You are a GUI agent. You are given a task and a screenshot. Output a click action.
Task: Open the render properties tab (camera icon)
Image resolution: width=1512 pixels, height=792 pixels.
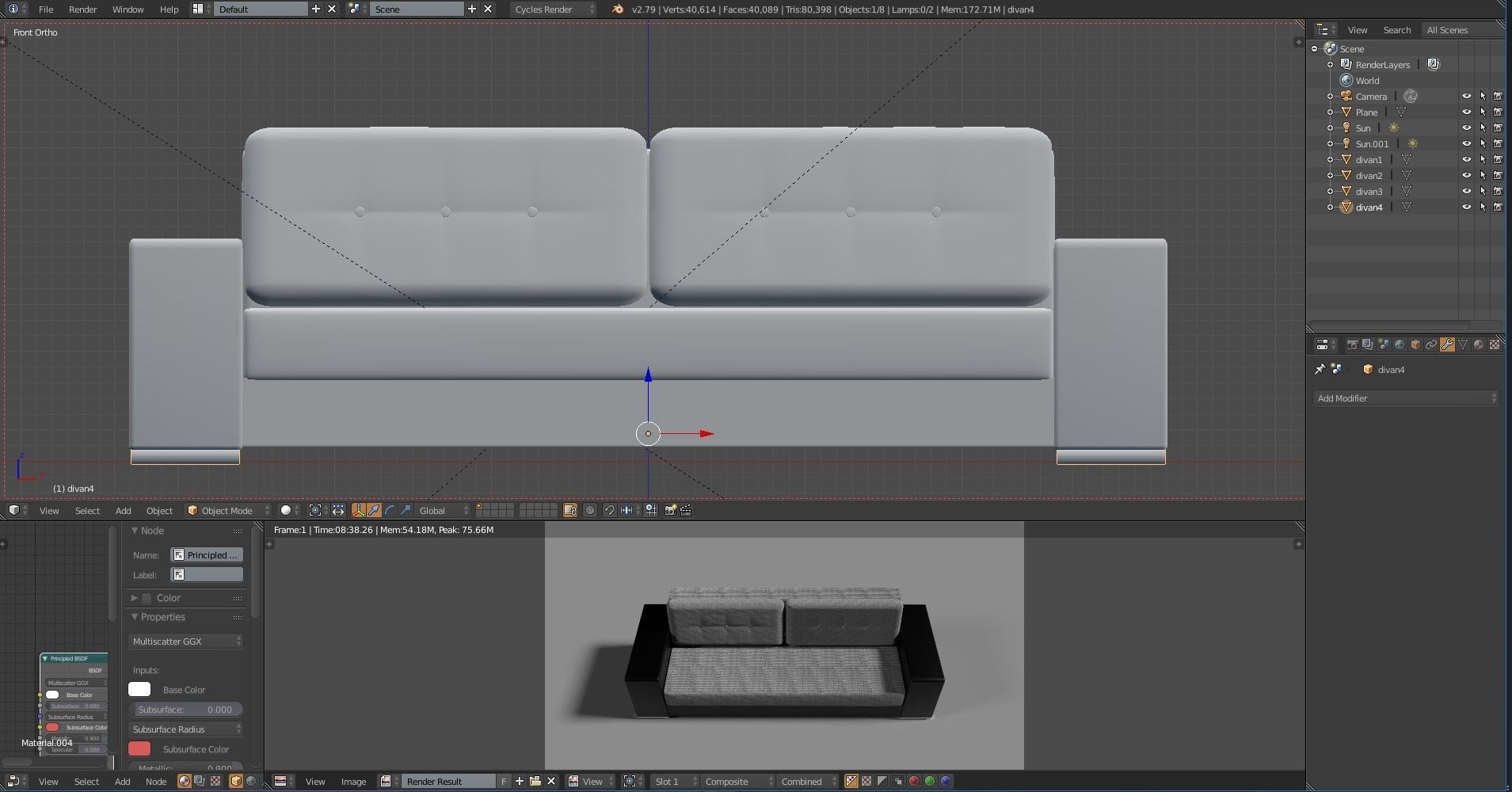tap(1353, 345)
